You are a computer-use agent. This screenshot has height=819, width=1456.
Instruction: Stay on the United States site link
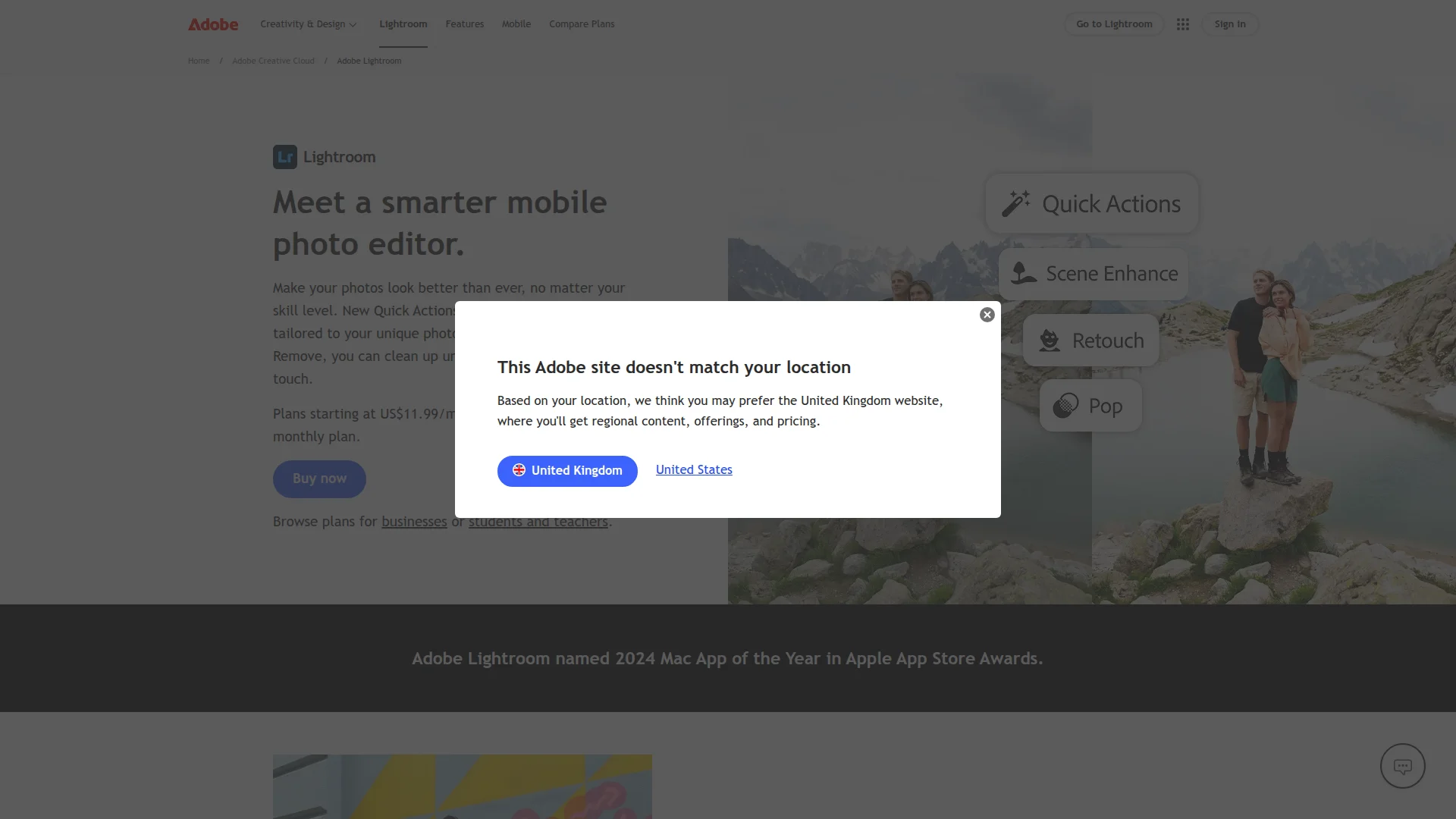694,470
